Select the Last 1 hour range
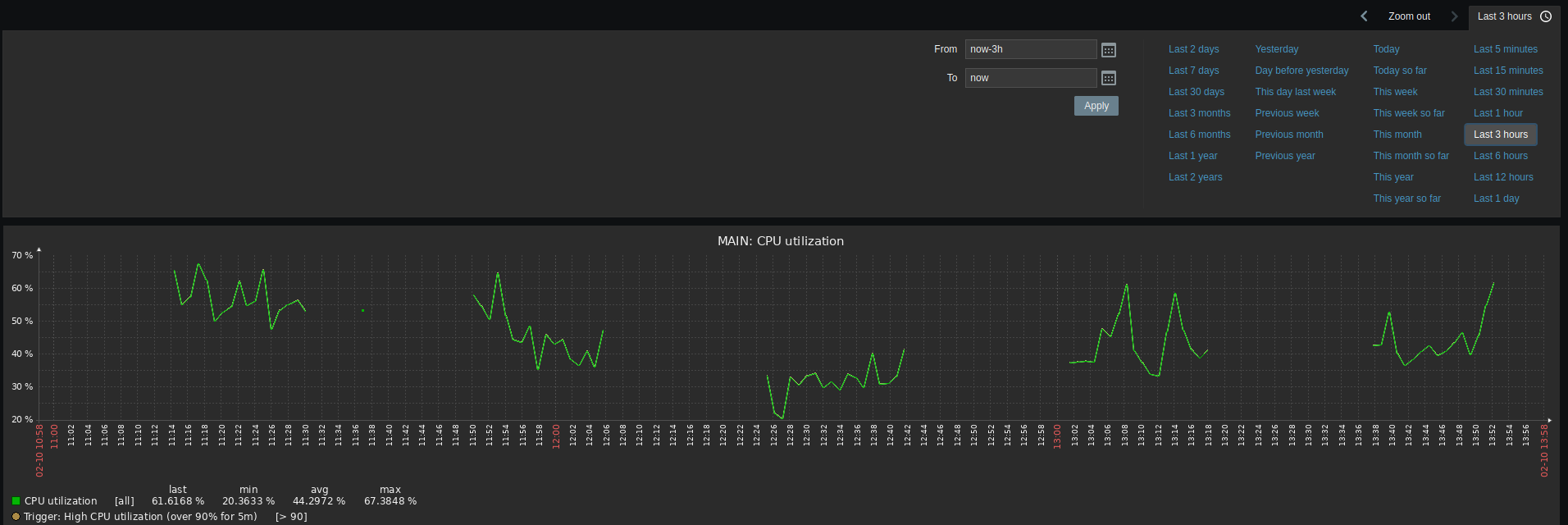Screen dimensions: 1568x525 coord(1497,113)
